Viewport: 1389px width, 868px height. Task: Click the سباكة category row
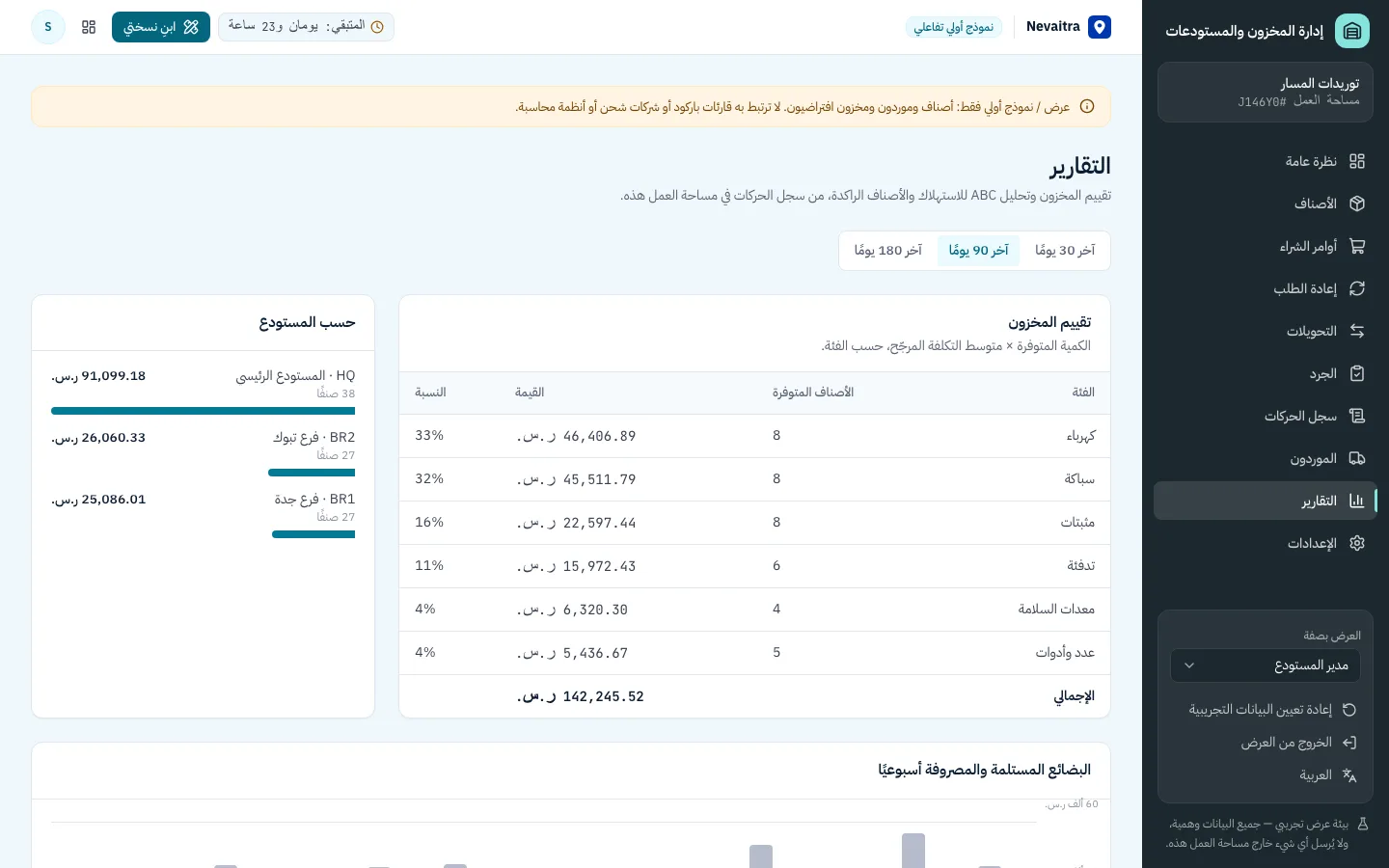point(754,479)
